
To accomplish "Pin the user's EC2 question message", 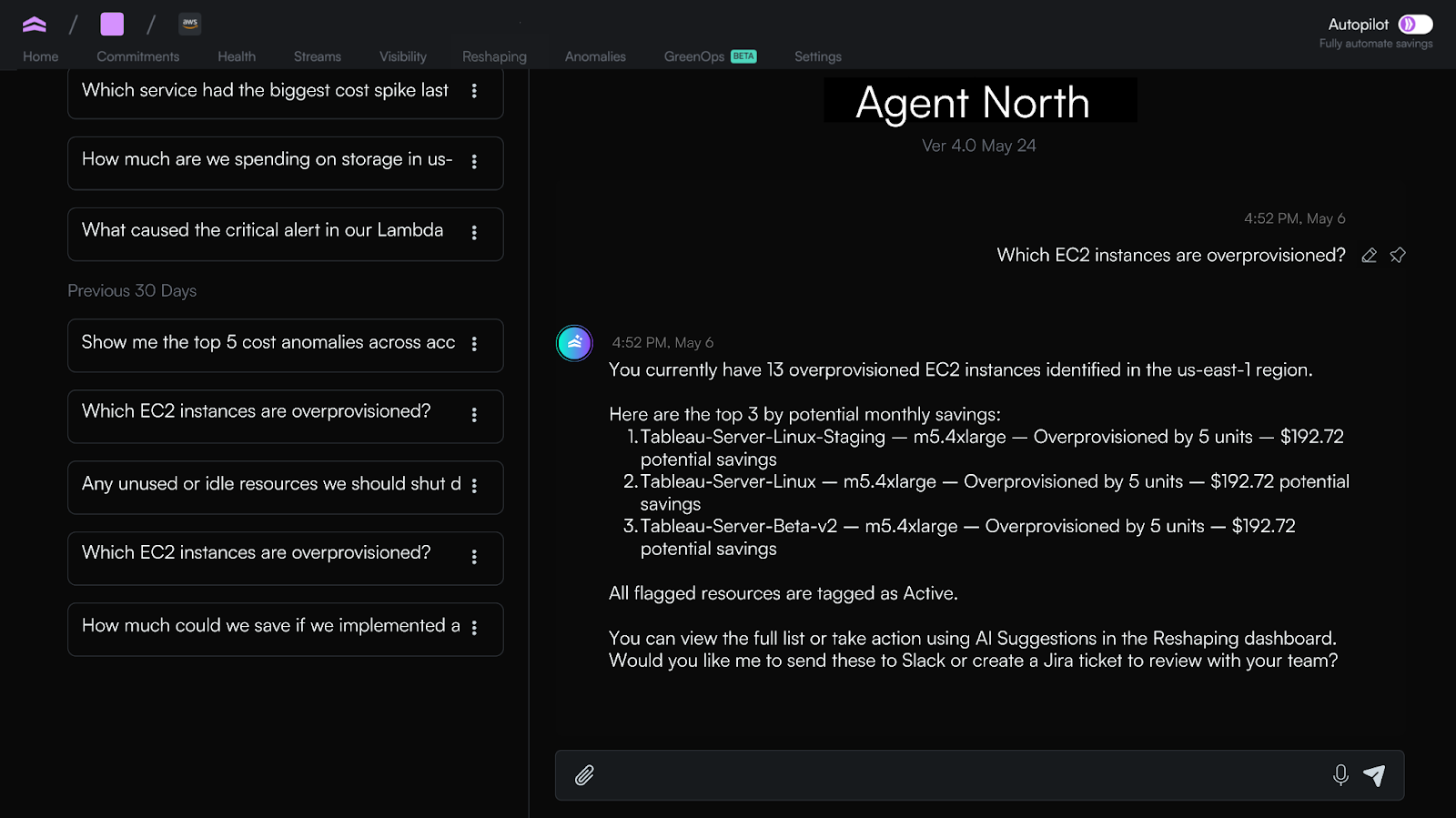I will [1398, 256].
